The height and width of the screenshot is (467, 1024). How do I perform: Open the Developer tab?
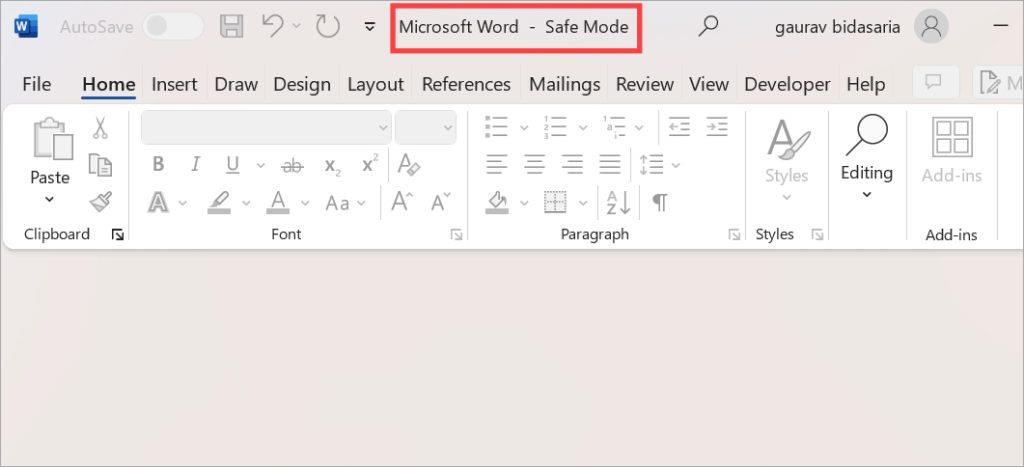point(788,84)
